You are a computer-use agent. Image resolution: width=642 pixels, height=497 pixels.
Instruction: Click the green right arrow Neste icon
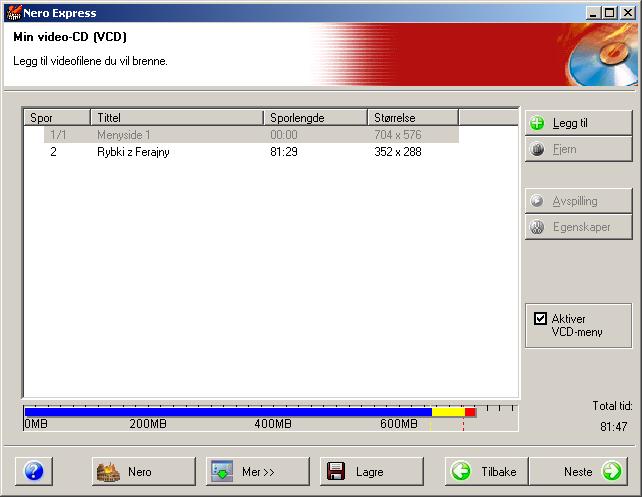click(x=611, y=471)
